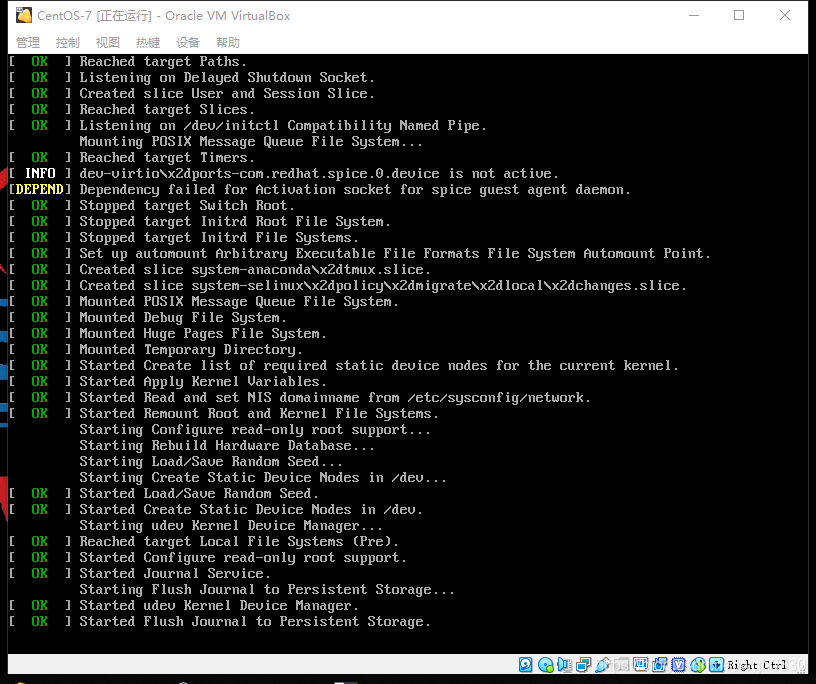Click 'Stopped target Initrd File Systems.' line

[x=219, y=238]
